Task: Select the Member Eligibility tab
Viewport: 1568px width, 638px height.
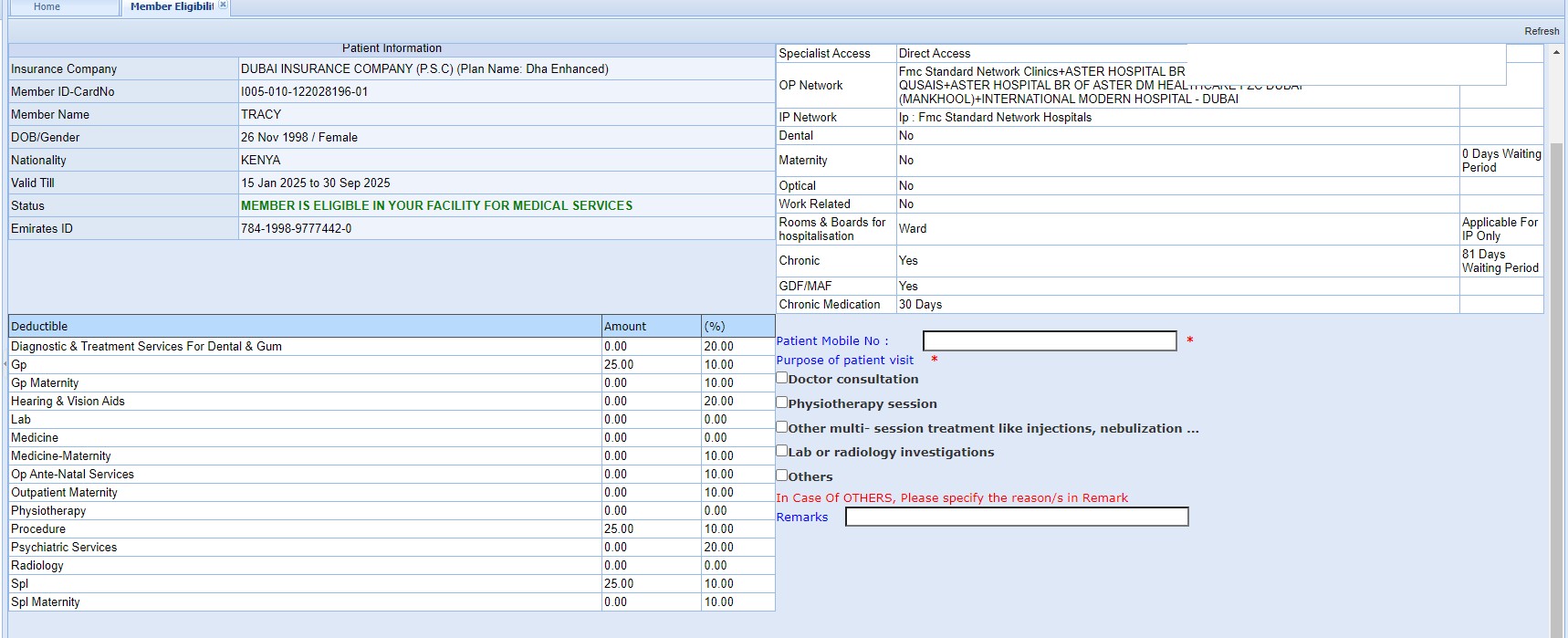Action: [171, 7]
